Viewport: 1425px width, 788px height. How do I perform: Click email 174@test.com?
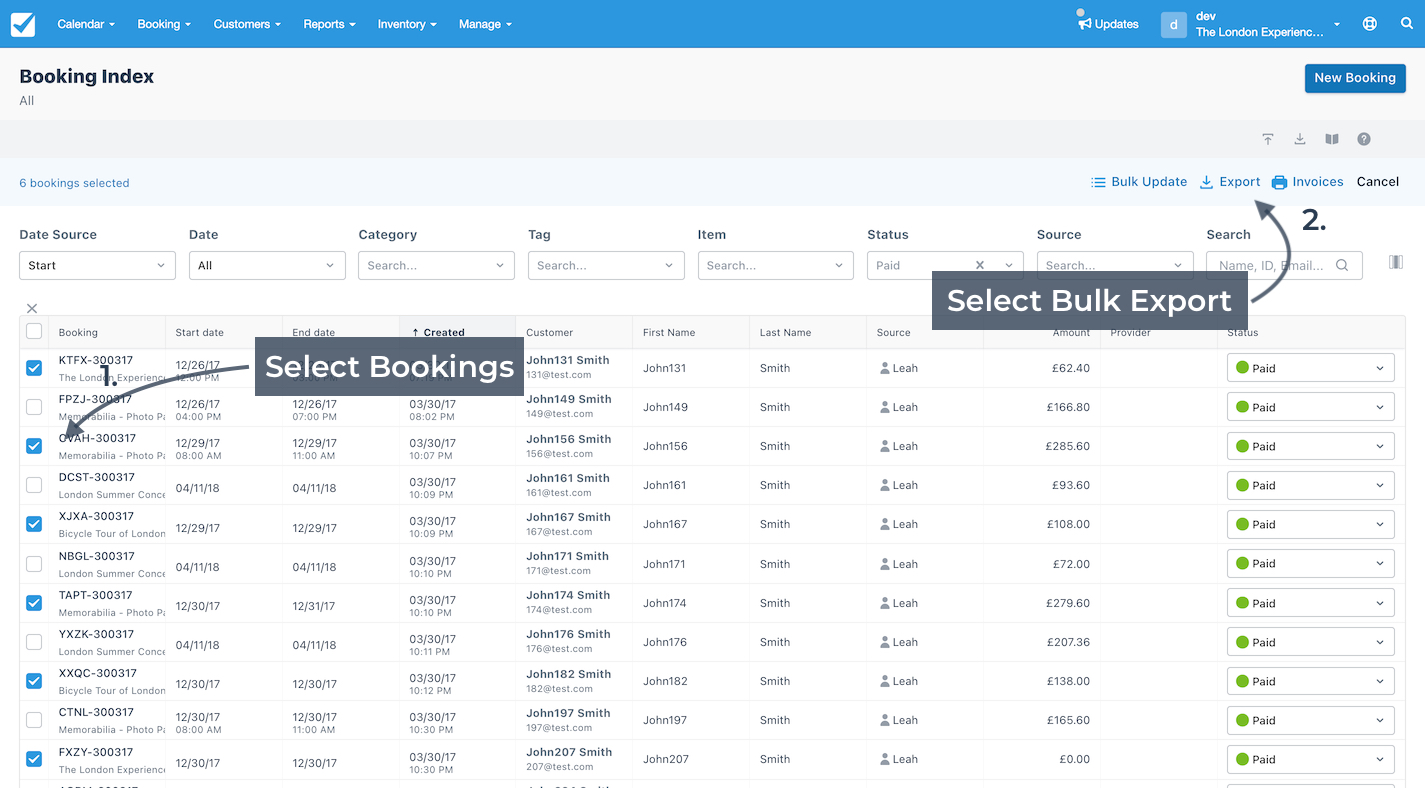[559, 610]
